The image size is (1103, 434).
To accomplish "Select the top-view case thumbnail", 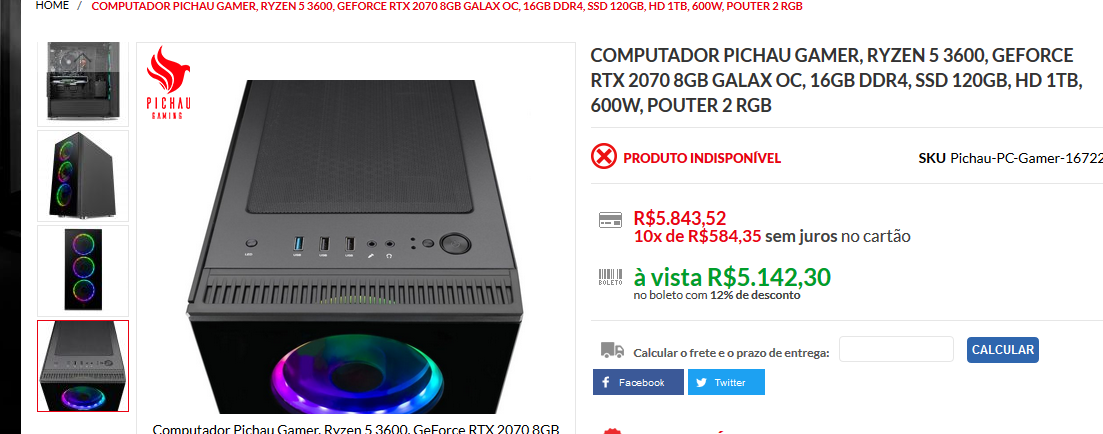I will click(x=83, y=366).
